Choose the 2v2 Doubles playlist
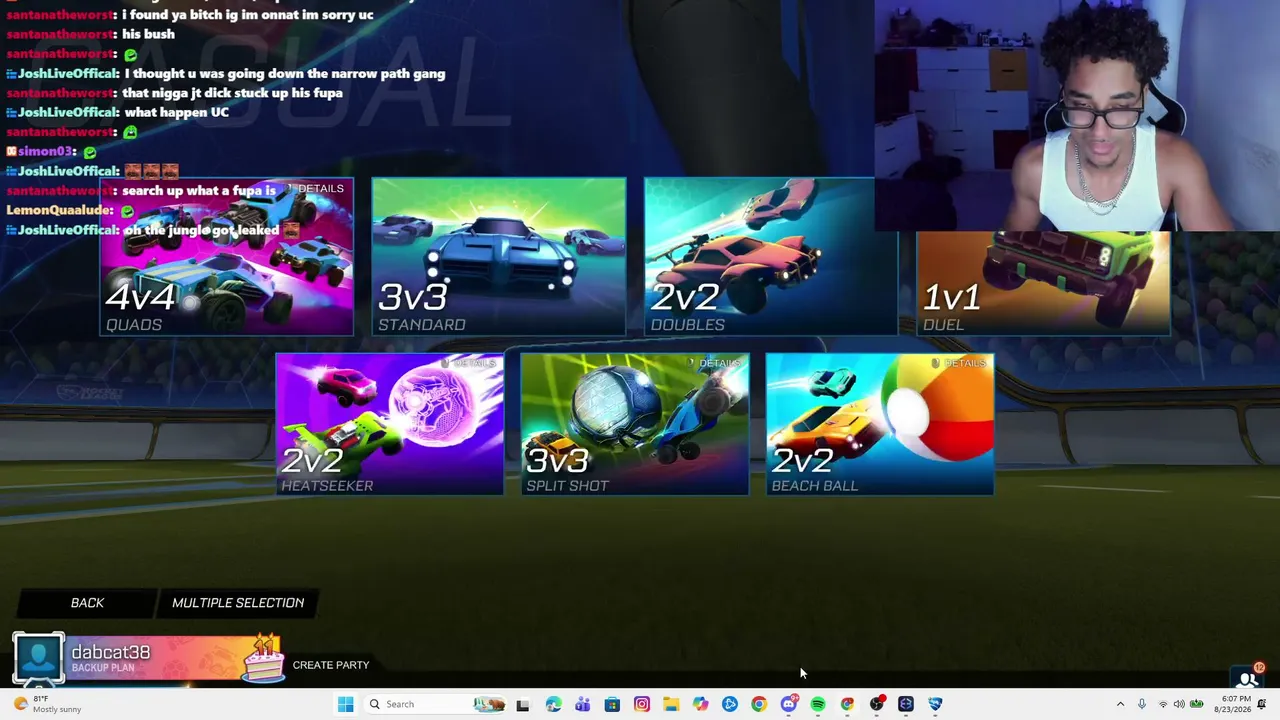The width and height of the screenshot is (1280, 720). click(x=771, y=256)
